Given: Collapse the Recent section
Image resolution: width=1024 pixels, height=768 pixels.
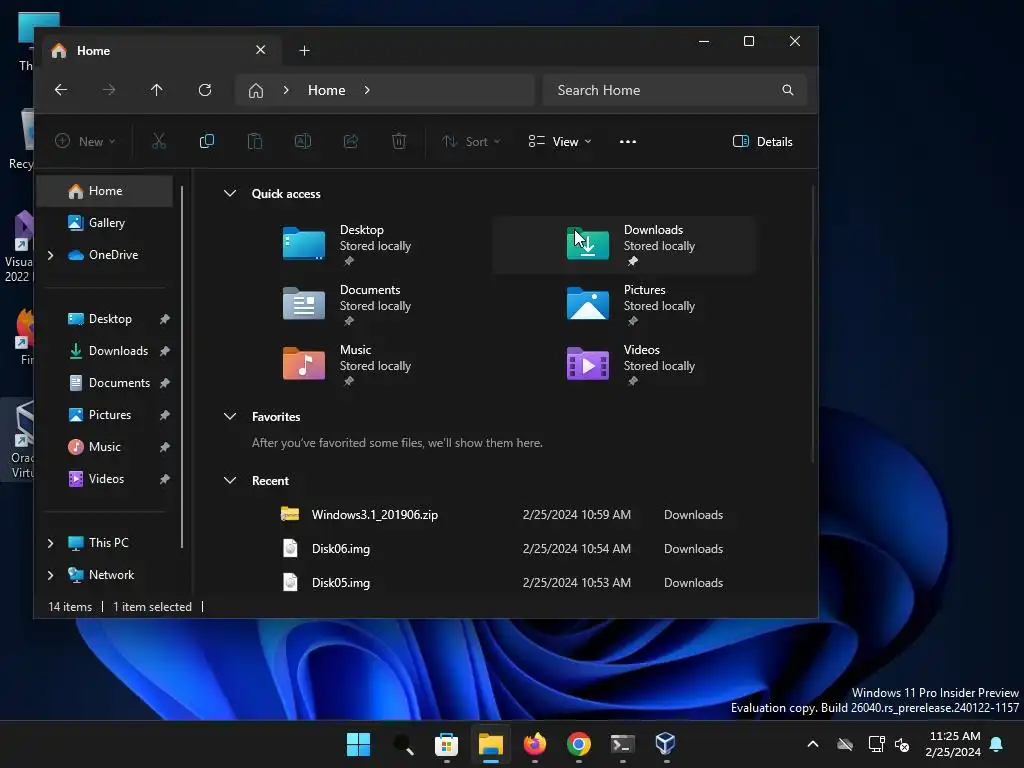Looking at the screenshot, I should pos(230,481).
